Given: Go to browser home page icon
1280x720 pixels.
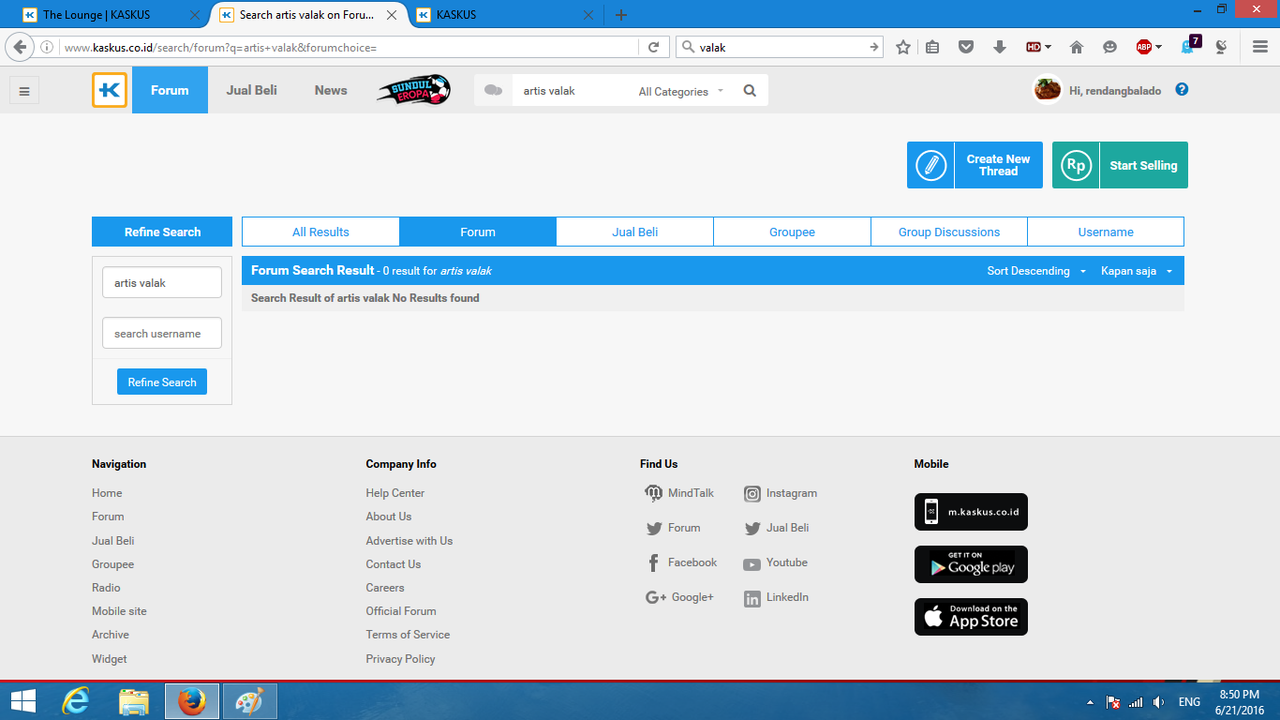Looking at the screenshot, I should 1077,47.
